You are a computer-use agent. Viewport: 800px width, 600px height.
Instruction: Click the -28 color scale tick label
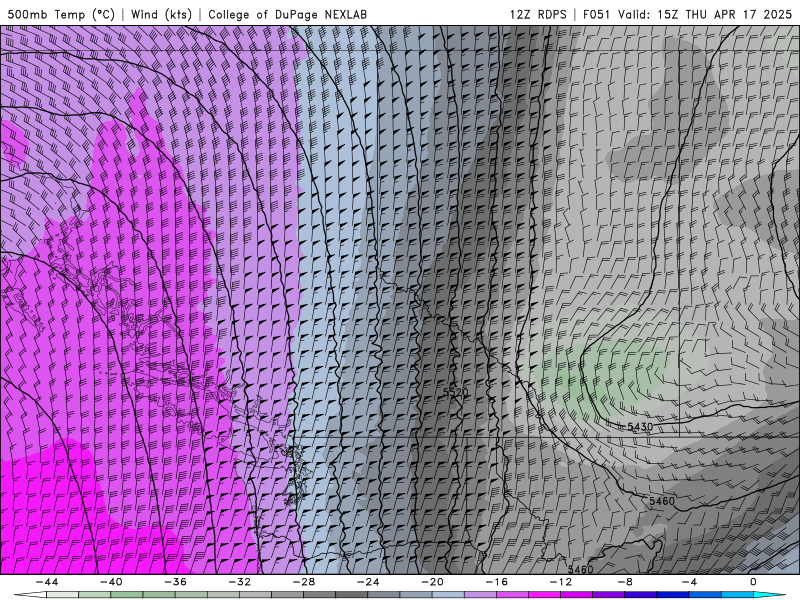pyautogui.click(x=304, y=582)
